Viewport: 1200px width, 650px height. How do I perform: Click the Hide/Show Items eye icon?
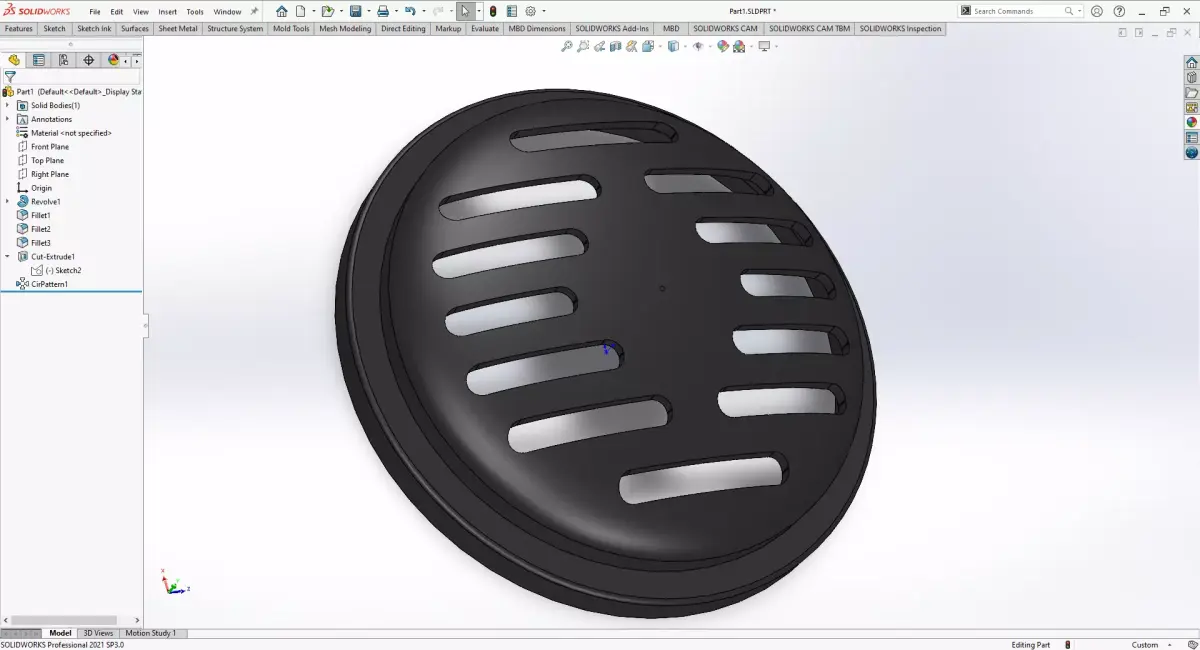(x=699, y=46)
